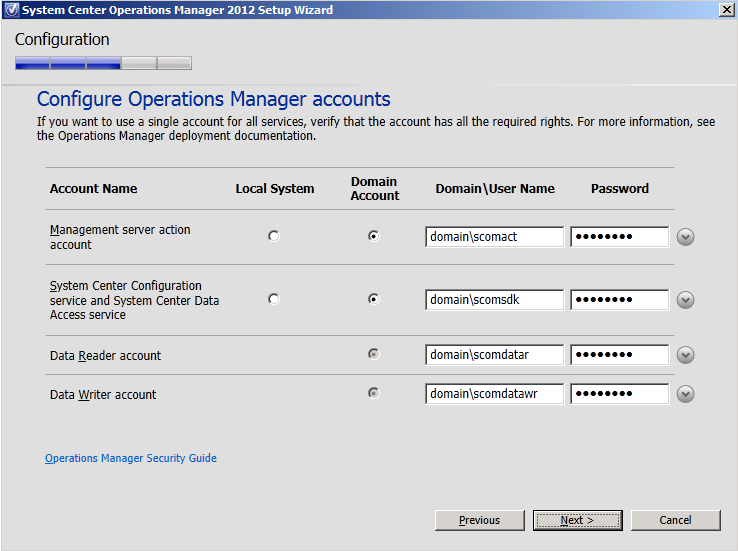
Task: Click the Data Reader account label
Action: pos(105,356)
